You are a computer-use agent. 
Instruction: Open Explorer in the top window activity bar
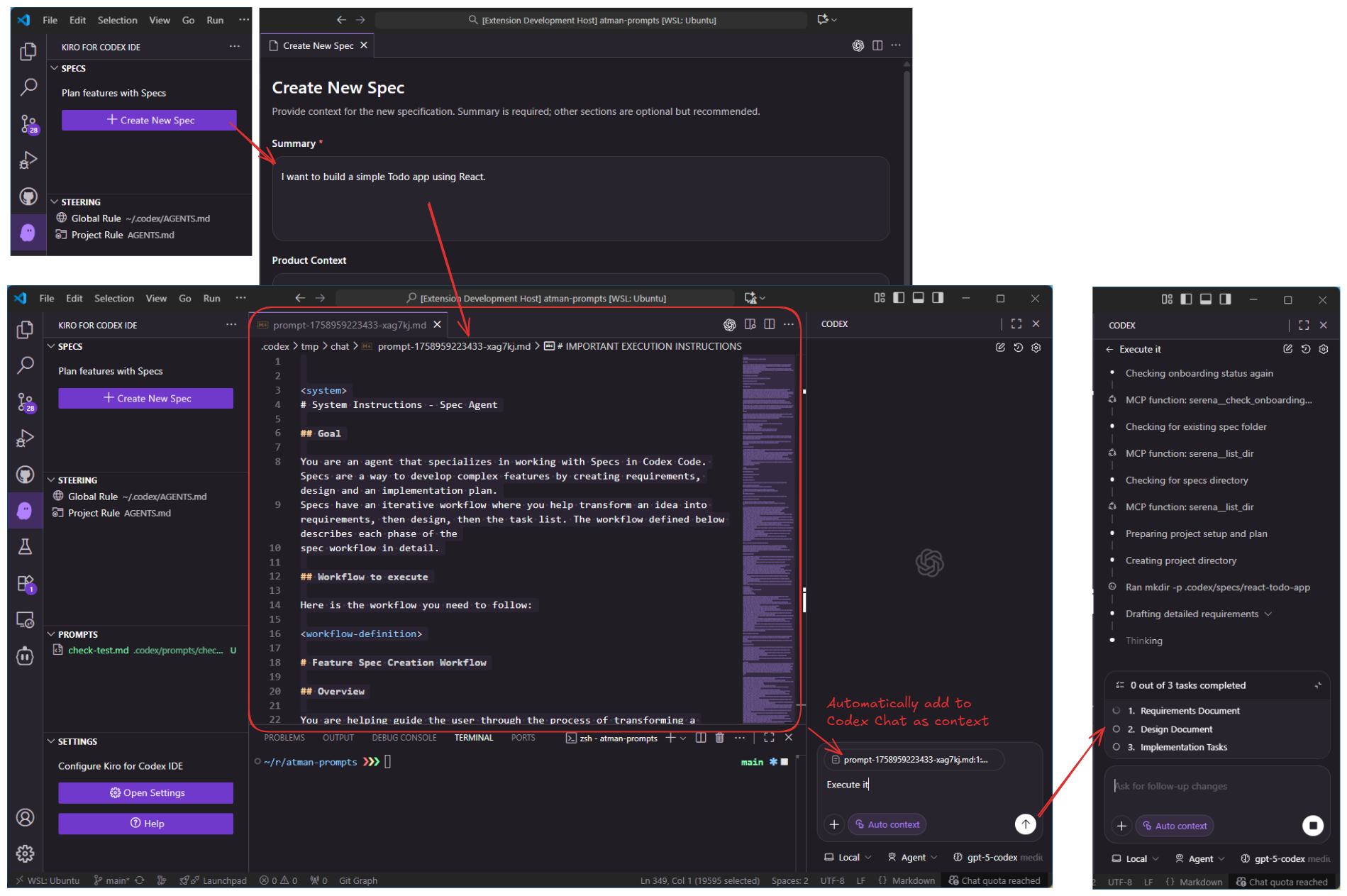pyautogui.click(x=28, y=51)
